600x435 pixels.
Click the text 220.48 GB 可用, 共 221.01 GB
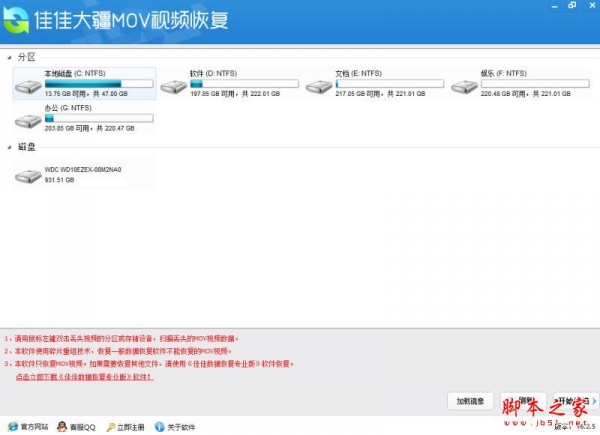point(526,94)
